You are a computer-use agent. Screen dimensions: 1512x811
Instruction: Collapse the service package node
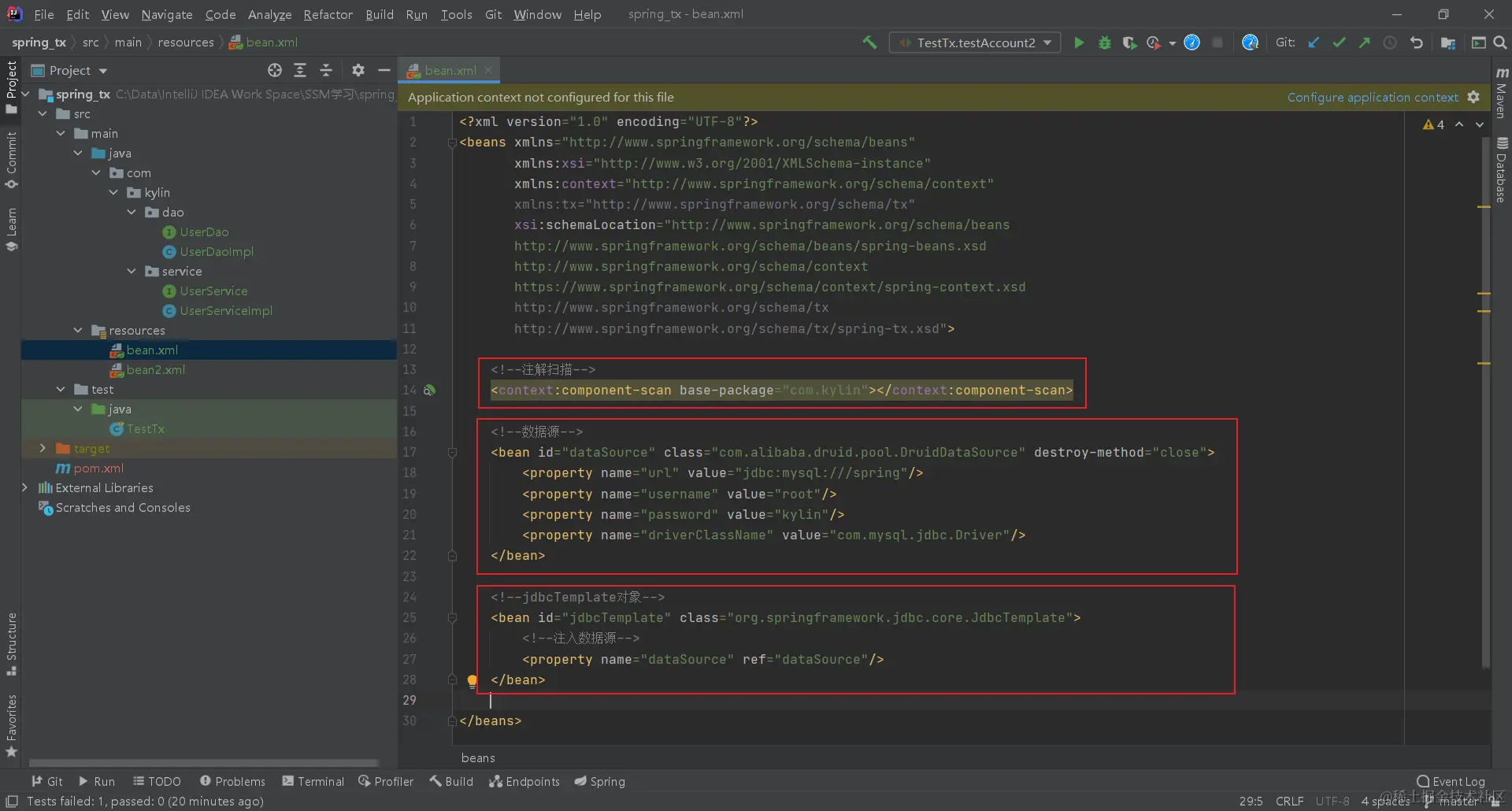pyautogui.click(x=132, y=271)
